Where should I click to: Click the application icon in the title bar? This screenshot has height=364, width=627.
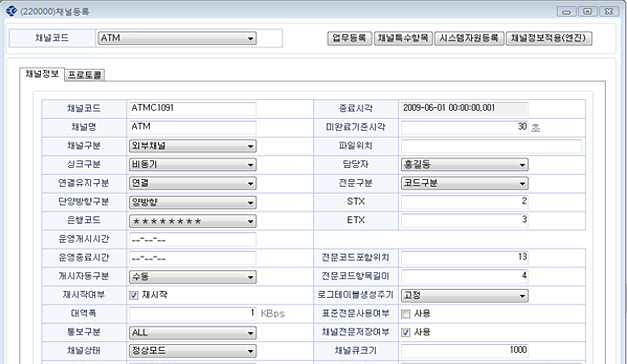pyautogui.click(x=11, y=11)
